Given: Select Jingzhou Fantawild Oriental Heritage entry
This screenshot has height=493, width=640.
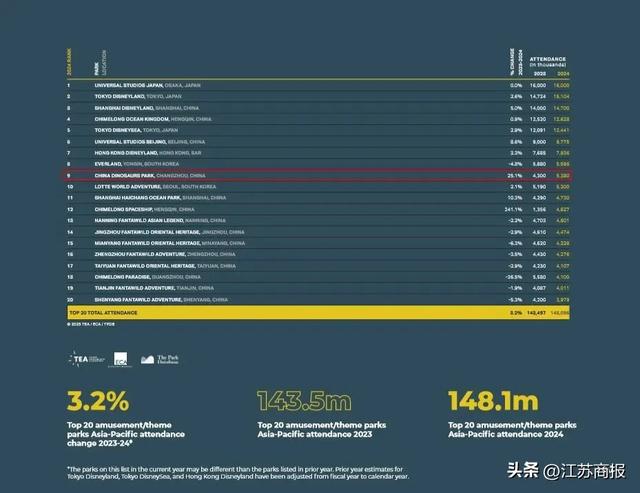Looking at the screenshot, I should point(169,232).
